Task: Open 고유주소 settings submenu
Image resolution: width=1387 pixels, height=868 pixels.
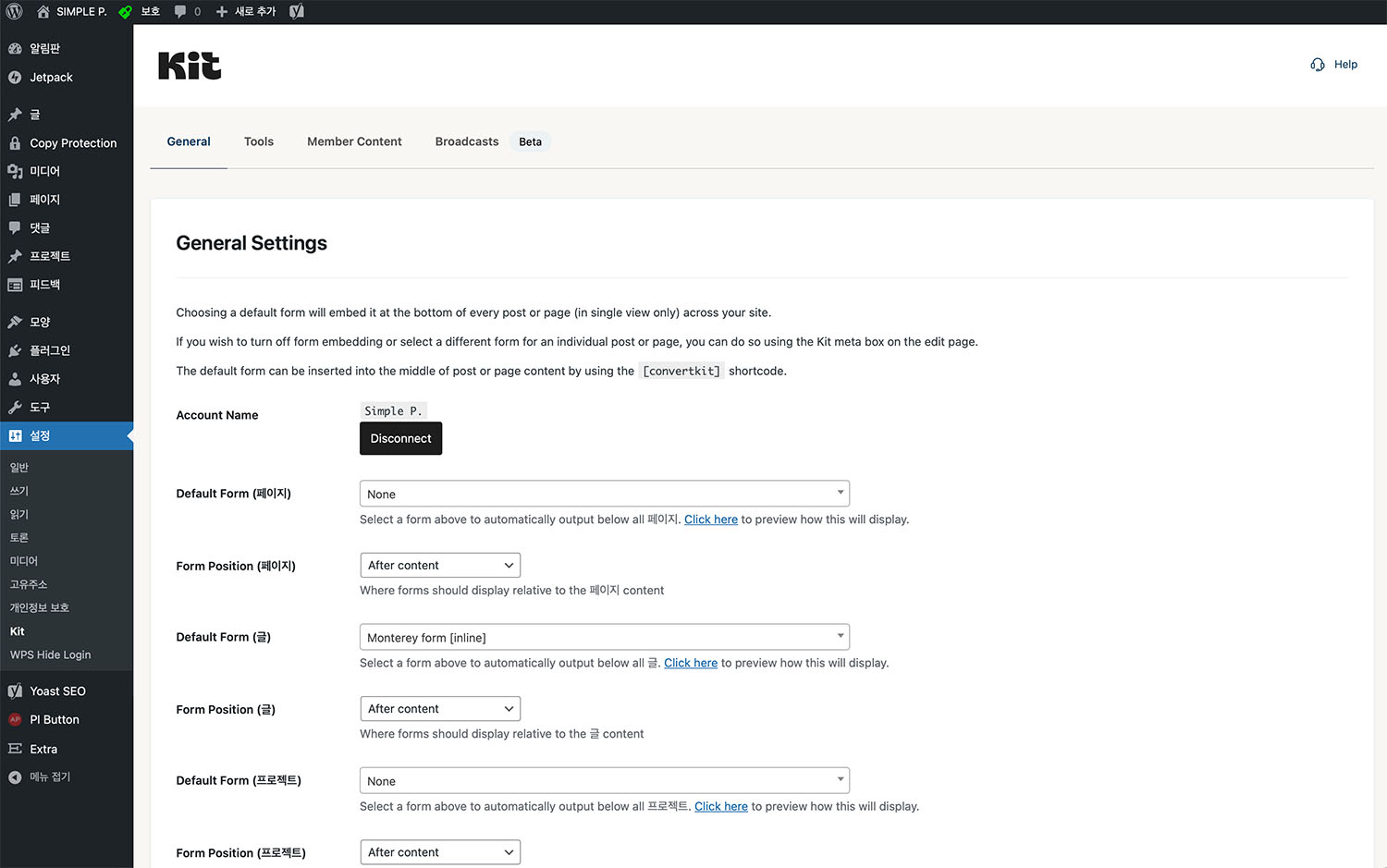Action: click(x=29, y=584)
